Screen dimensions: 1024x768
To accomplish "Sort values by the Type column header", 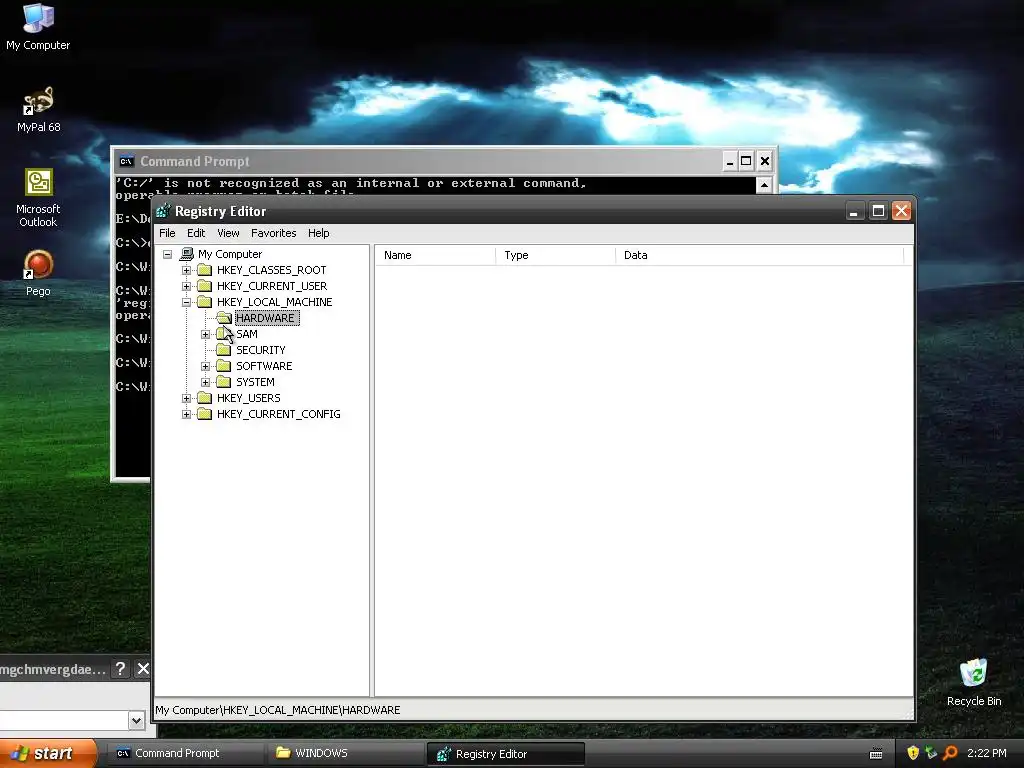I will (x=555, y=255).
